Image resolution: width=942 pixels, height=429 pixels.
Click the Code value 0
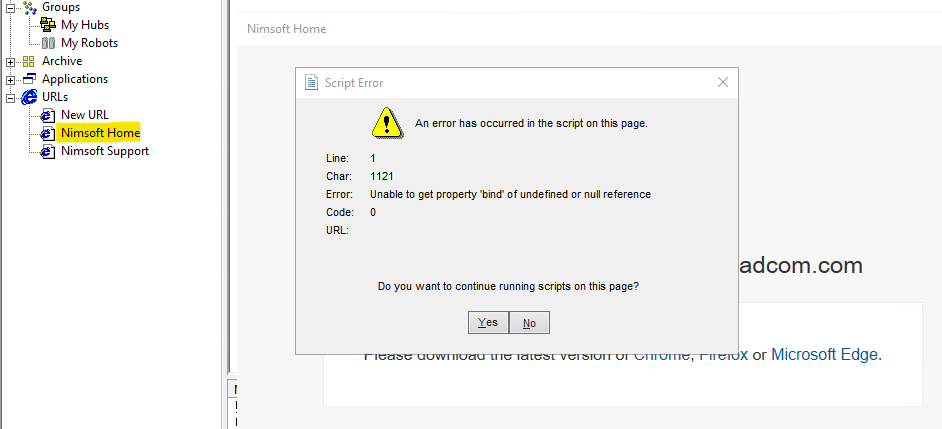click(373, 212)
